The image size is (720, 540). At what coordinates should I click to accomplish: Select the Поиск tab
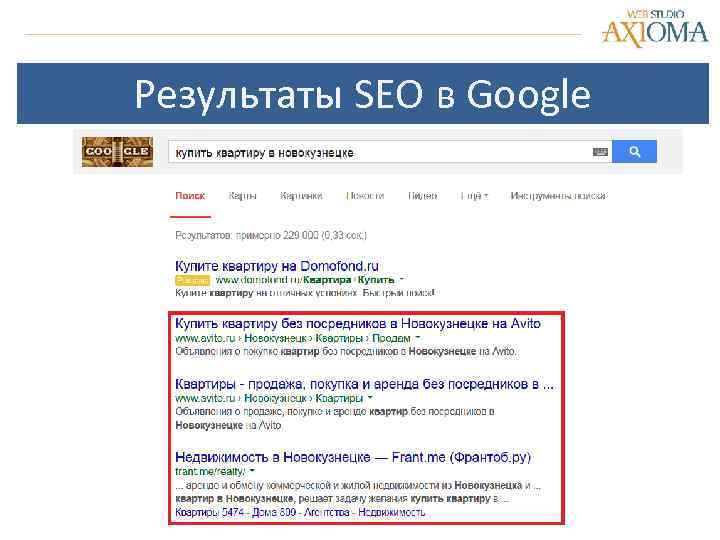tap(190, 196)
